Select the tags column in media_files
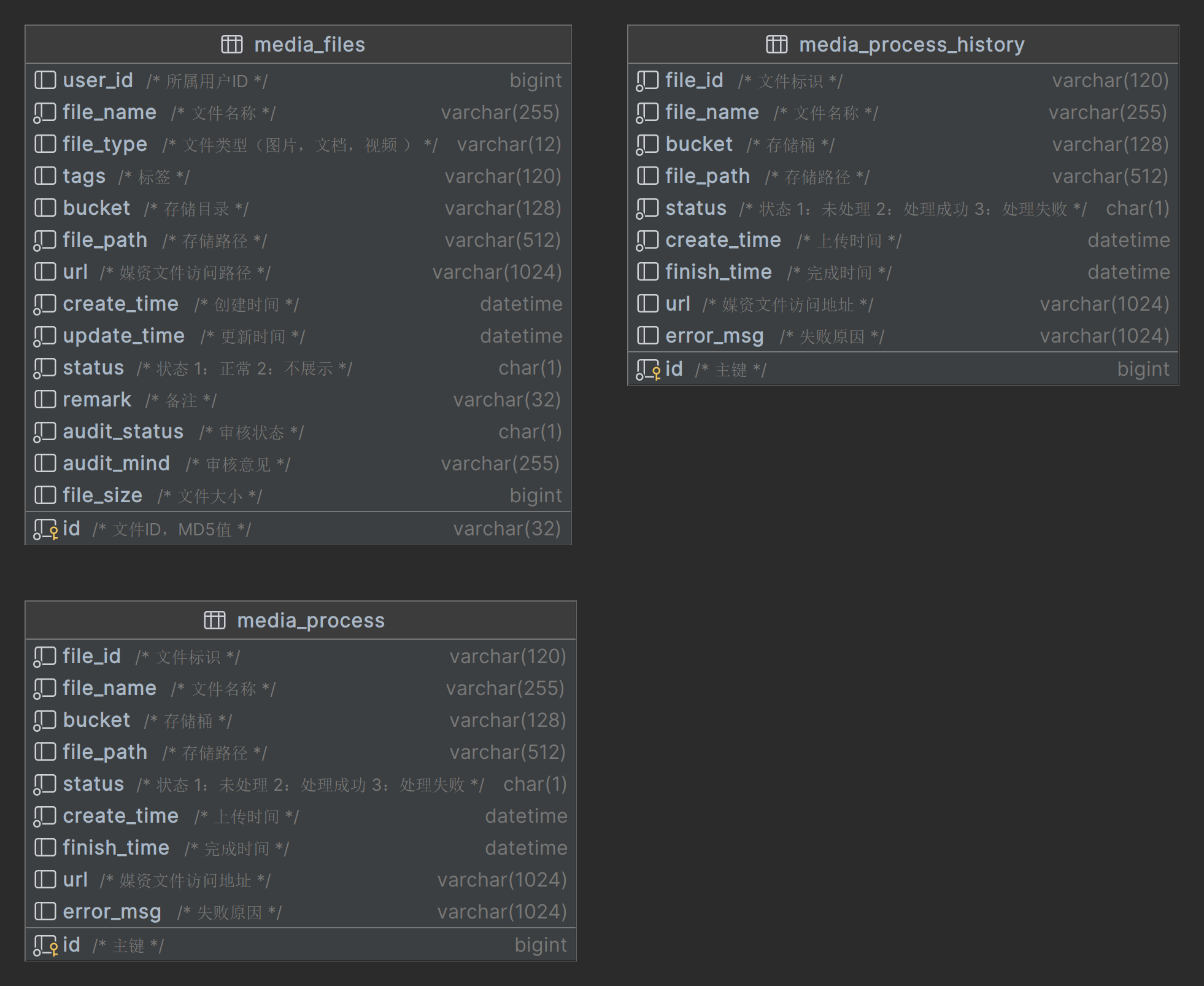Viewport: 1204px width, 986px height. pos(84,176)
